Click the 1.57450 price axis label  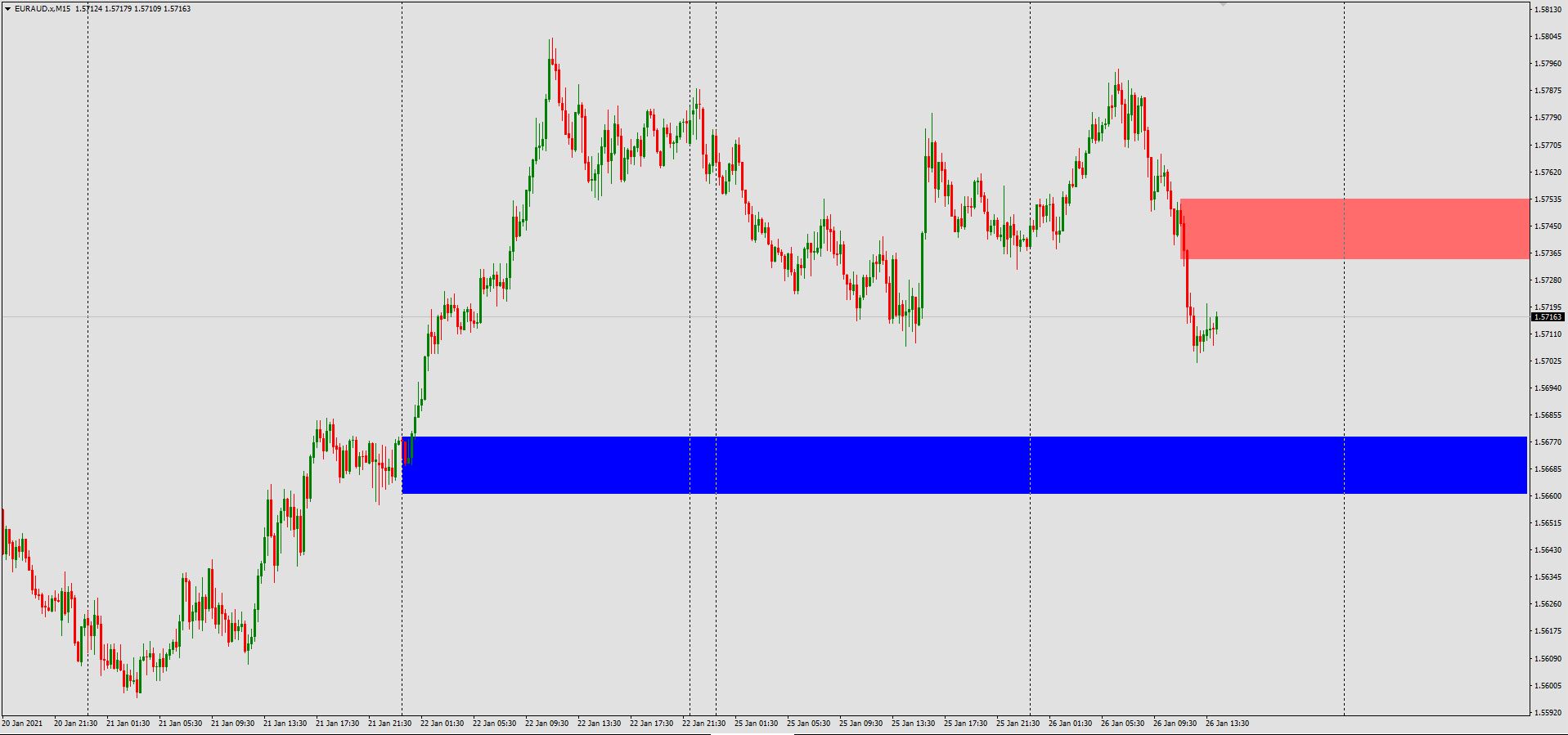pos(1548,226)
